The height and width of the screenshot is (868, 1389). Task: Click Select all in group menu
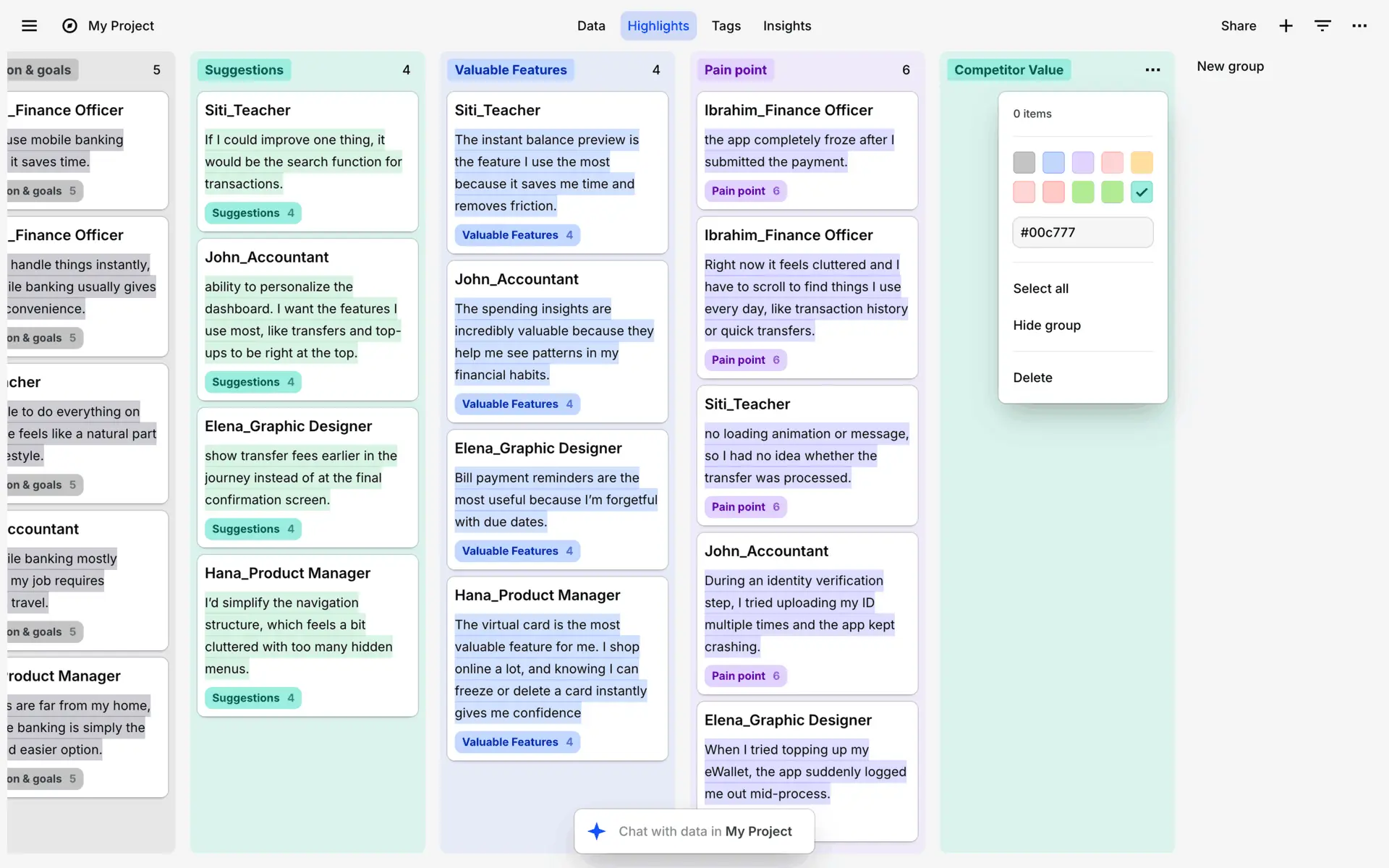[1040, 289]
